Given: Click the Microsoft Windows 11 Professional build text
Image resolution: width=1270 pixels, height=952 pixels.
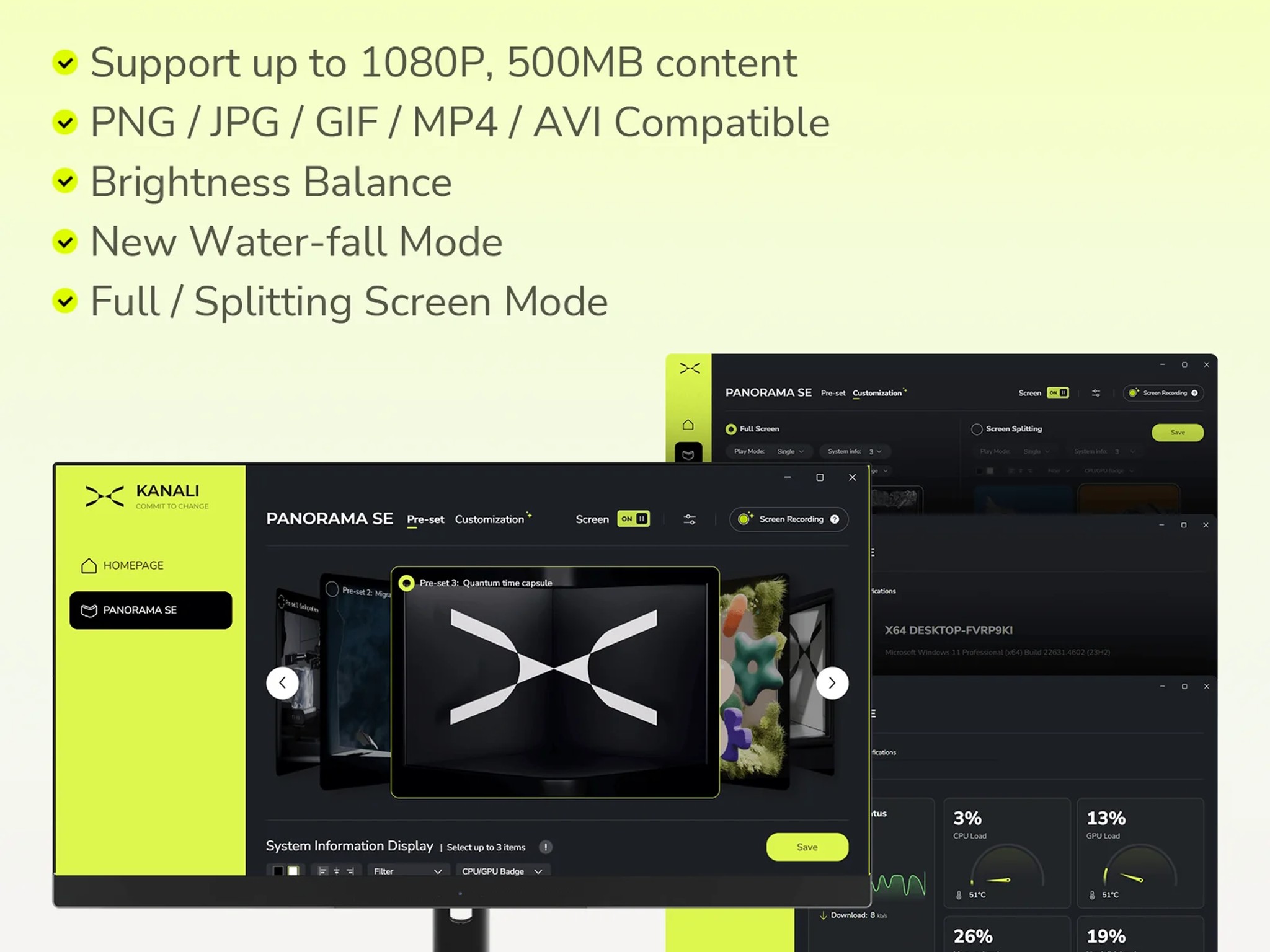Looking at the screenshot, I should coord(998,652).
